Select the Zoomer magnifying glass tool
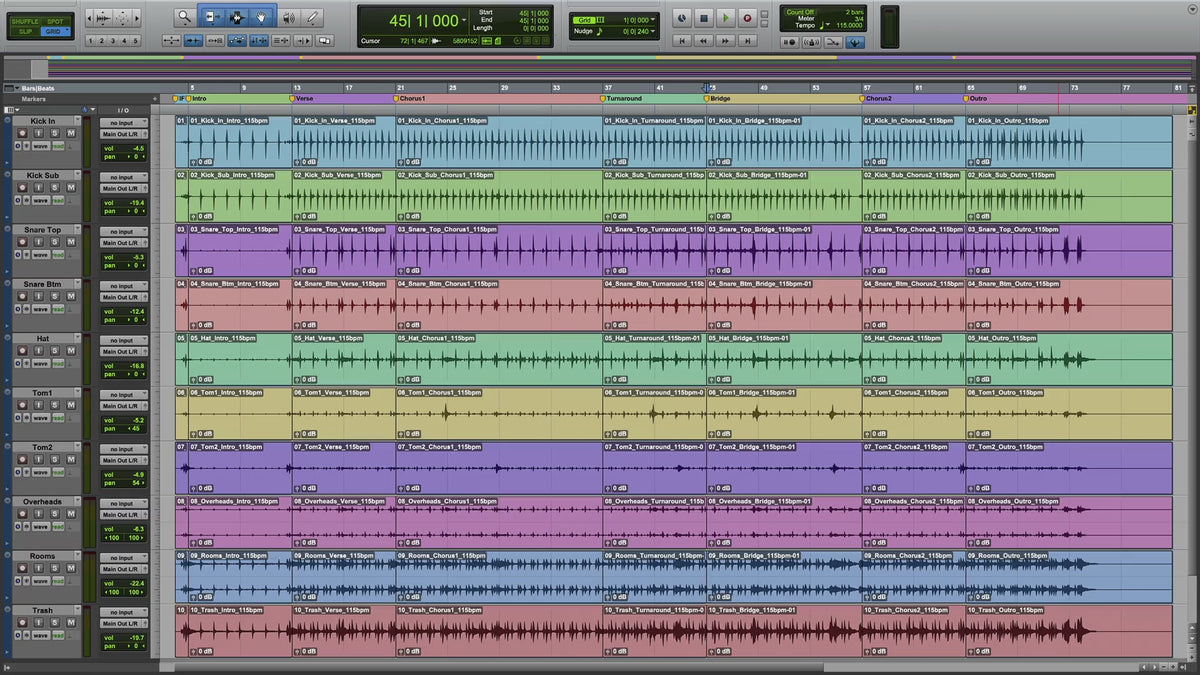 tap(185, 17)
